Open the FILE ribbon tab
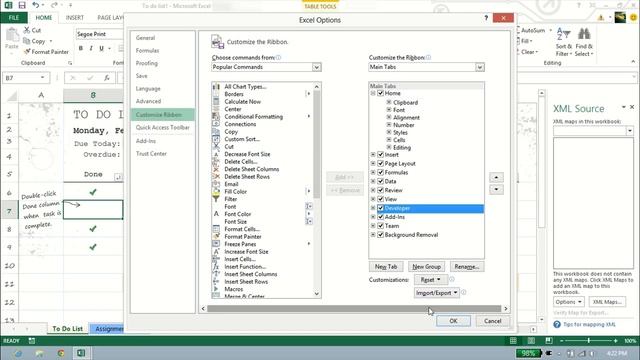640x360 pixels. pos(14,18)
